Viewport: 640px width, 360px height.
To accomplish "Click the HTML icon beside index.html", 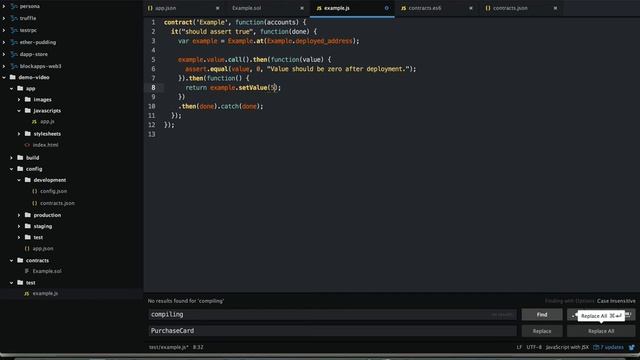I will click(27, 145).
